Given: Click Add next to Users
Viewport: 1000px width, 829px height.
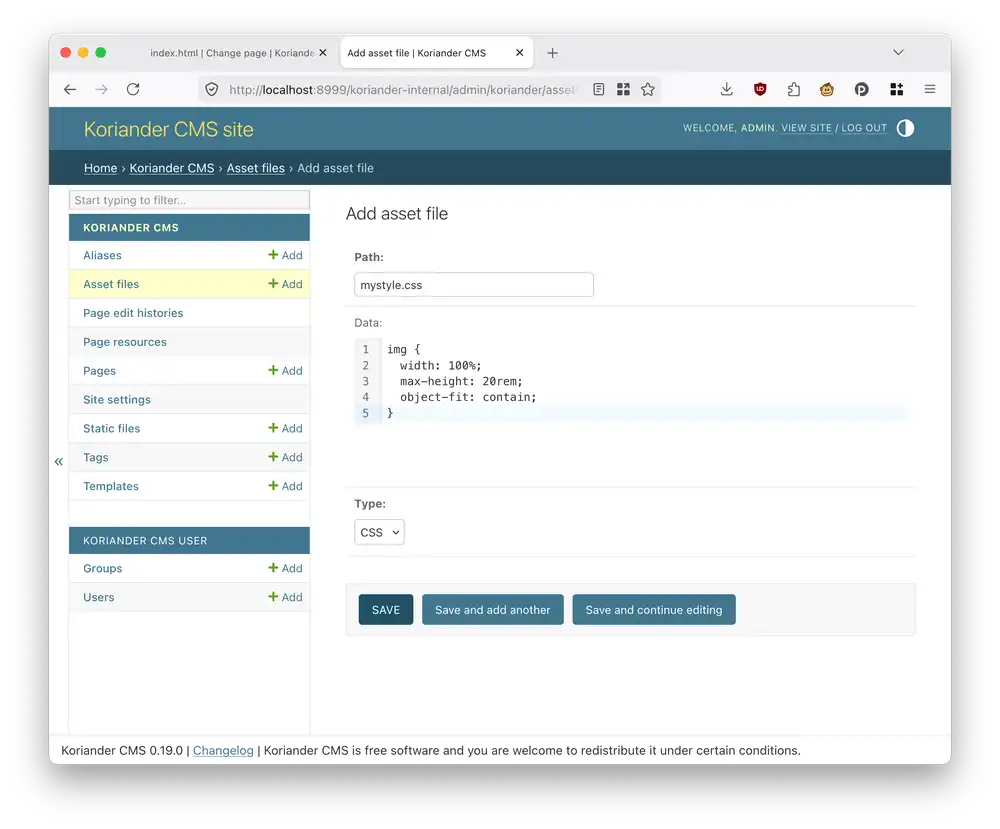Looking at the screenshot, I should [285, 598].
